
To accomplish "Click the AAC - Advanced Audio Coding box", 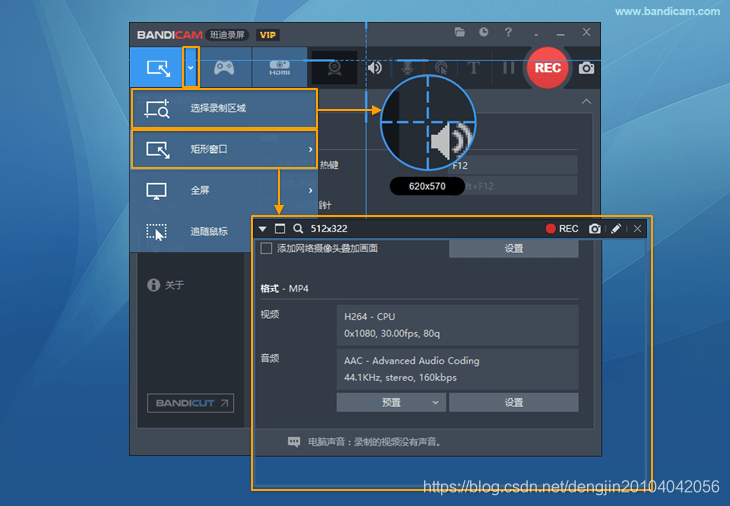I will coord(457,369).
